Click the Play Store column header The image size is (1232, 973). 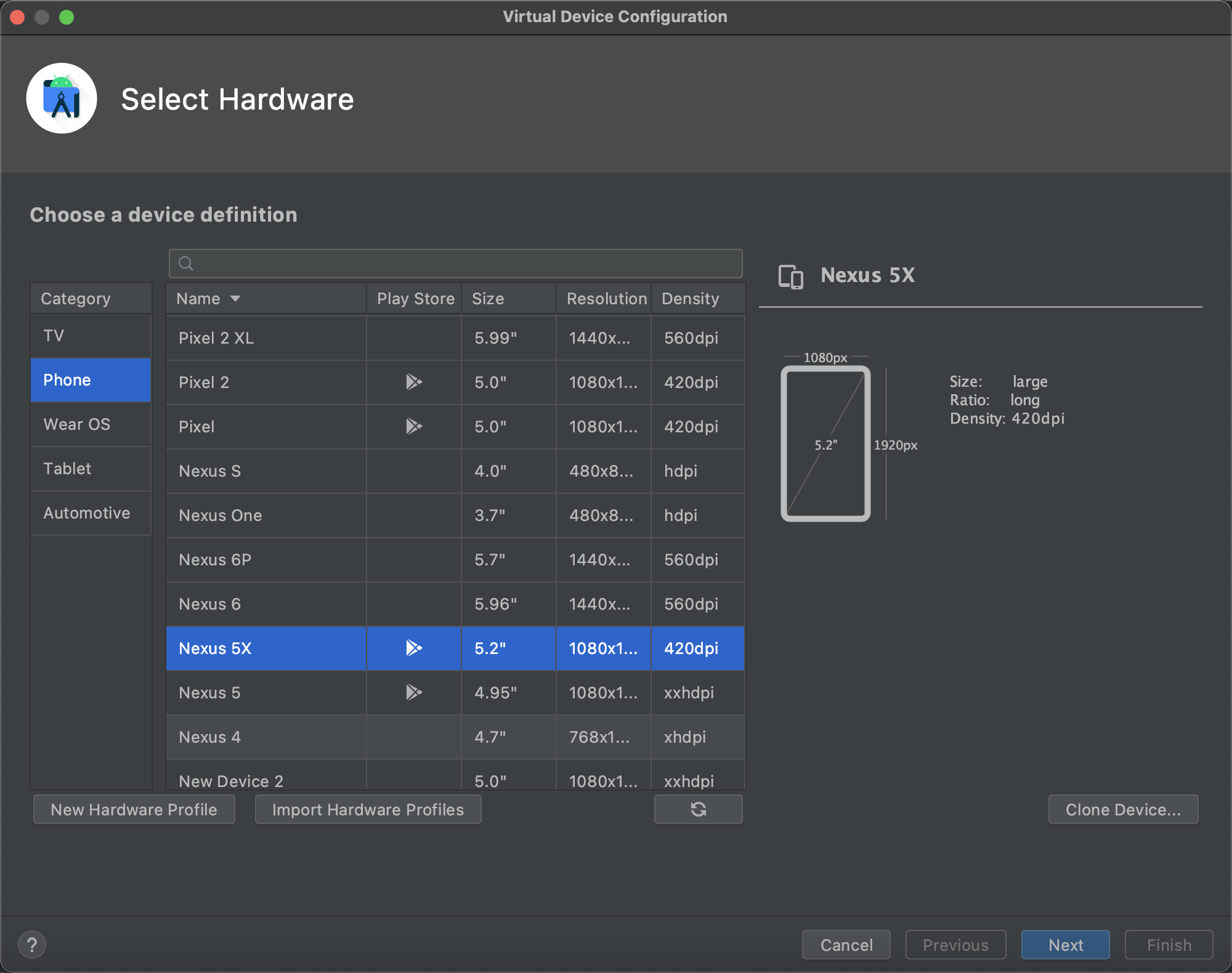(x=415, y=299)
